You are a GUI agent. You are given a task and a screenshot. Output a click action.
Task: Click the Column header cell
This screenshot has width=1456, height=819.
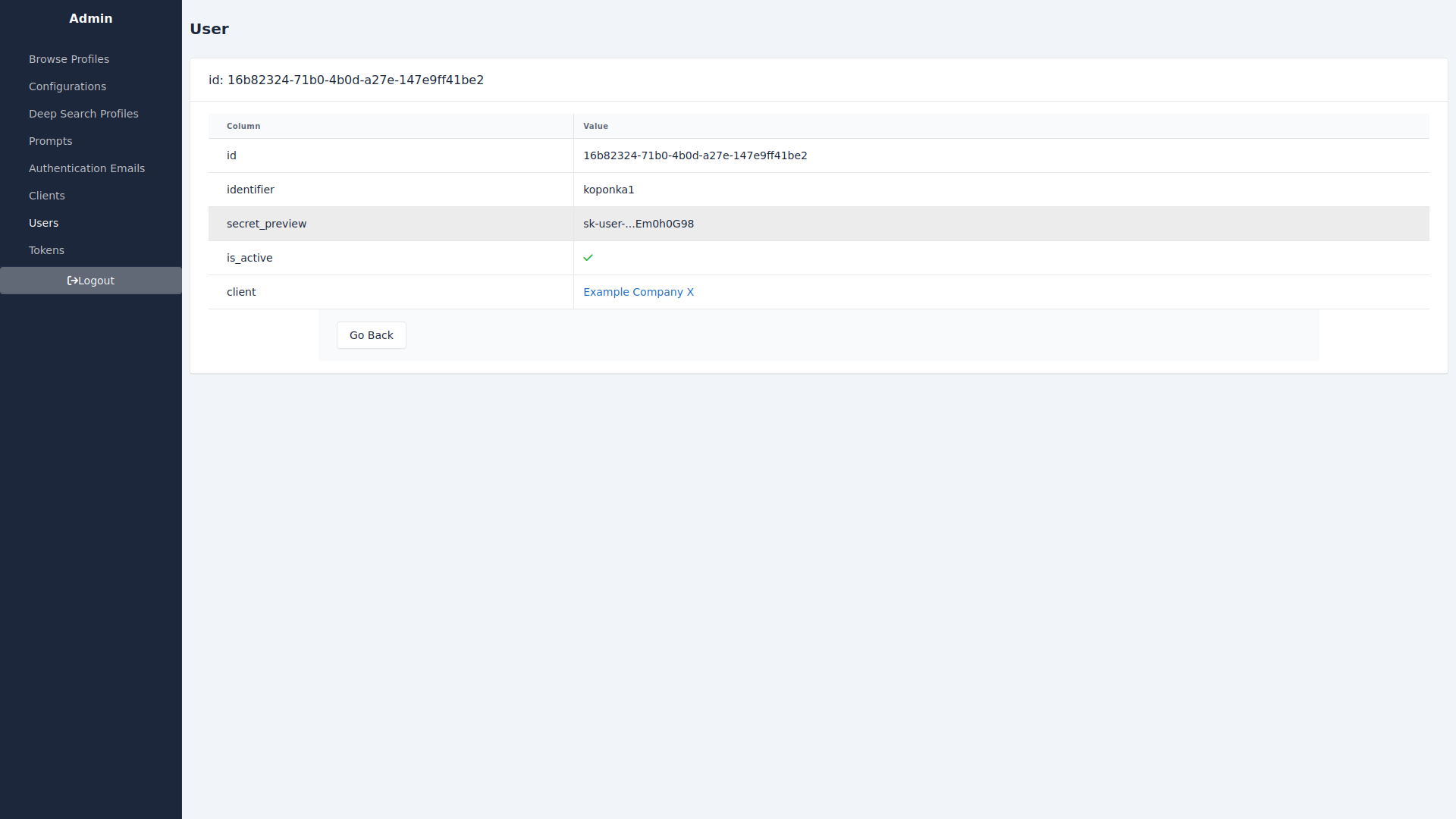(x=243, y=126)
